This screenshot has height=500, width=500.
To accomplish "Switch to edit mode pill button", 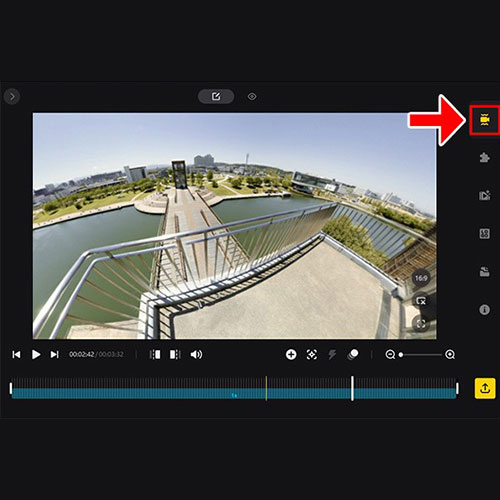I will tap(216, 97).
